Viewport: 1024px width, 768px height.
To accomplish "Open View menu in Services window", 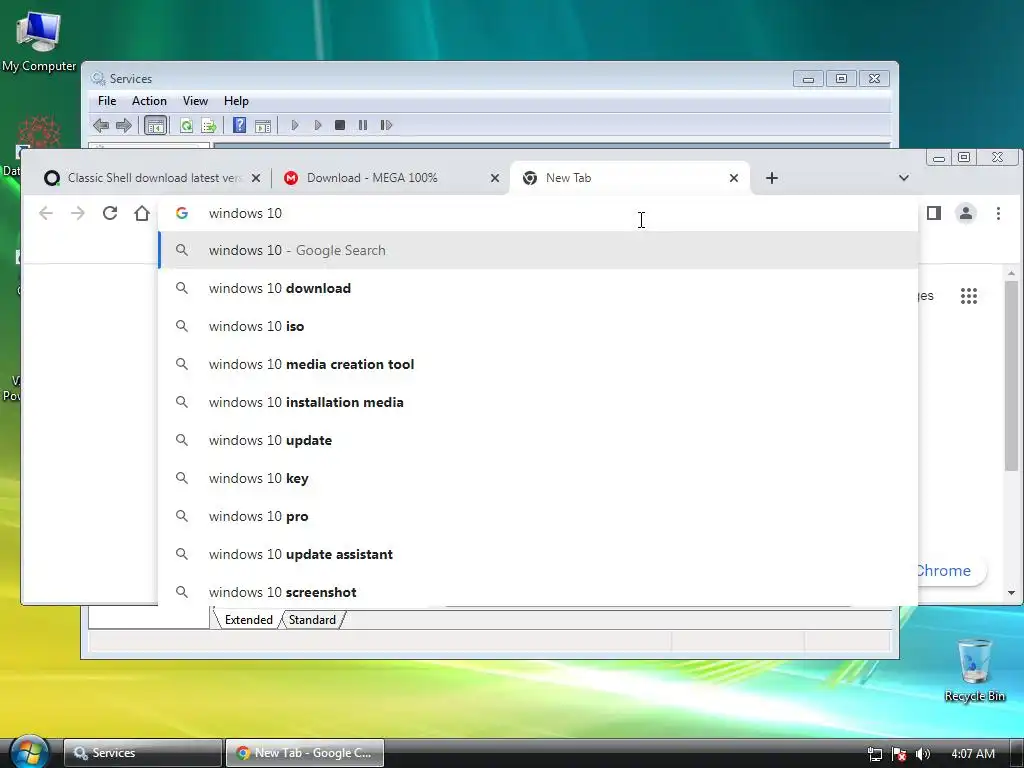I will (195, 101).
